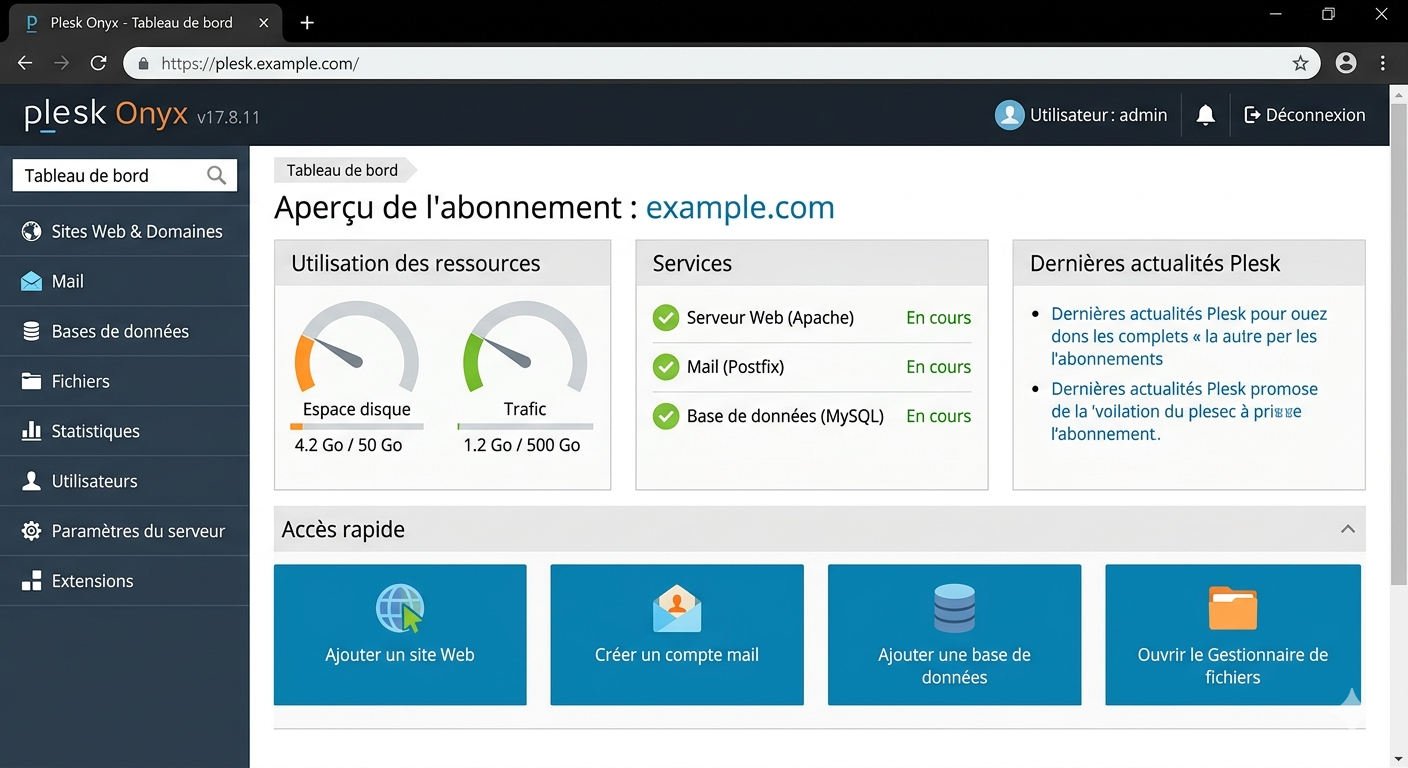Open a new browser tab
The height and width of the screenshot is (768, 1408).
click(307, 22)
